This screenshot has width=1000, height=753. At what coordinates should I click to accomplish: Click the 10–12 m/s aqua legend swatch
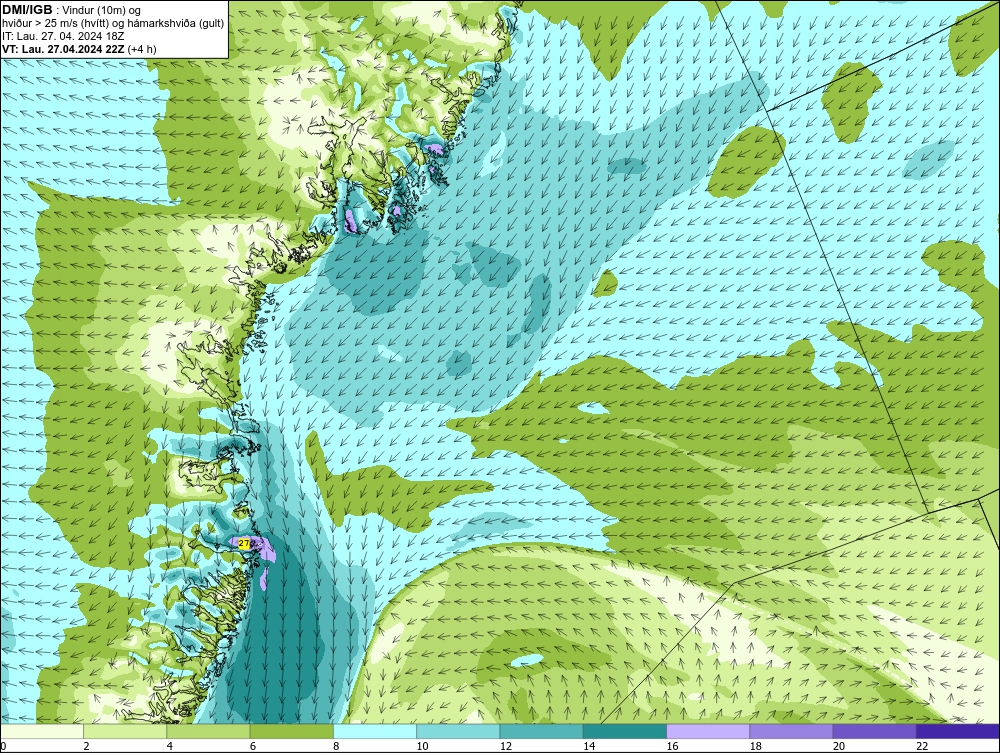[x=459, y=731]
